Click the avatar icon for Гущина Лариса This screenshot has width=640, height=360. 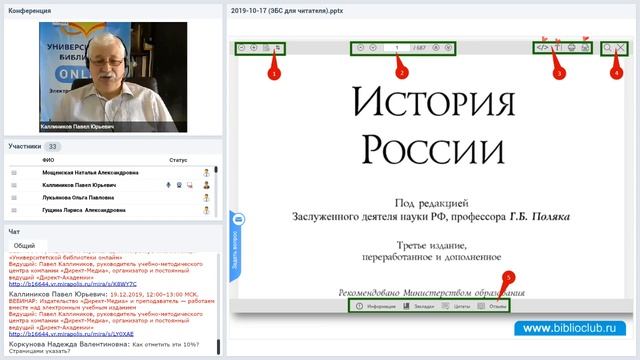coord(207,211)
